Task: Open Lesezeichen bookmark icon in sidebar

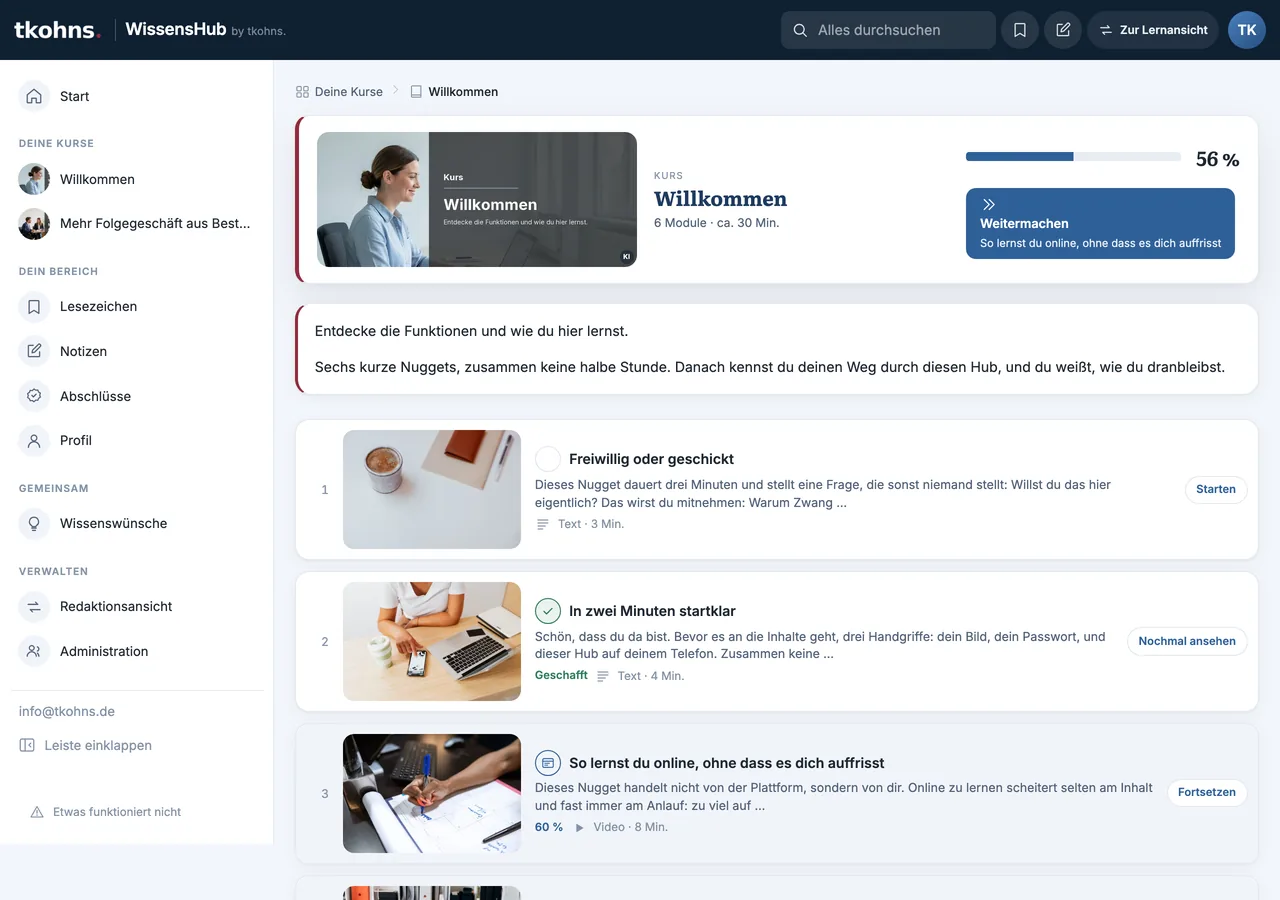Action: pos(34,307)
